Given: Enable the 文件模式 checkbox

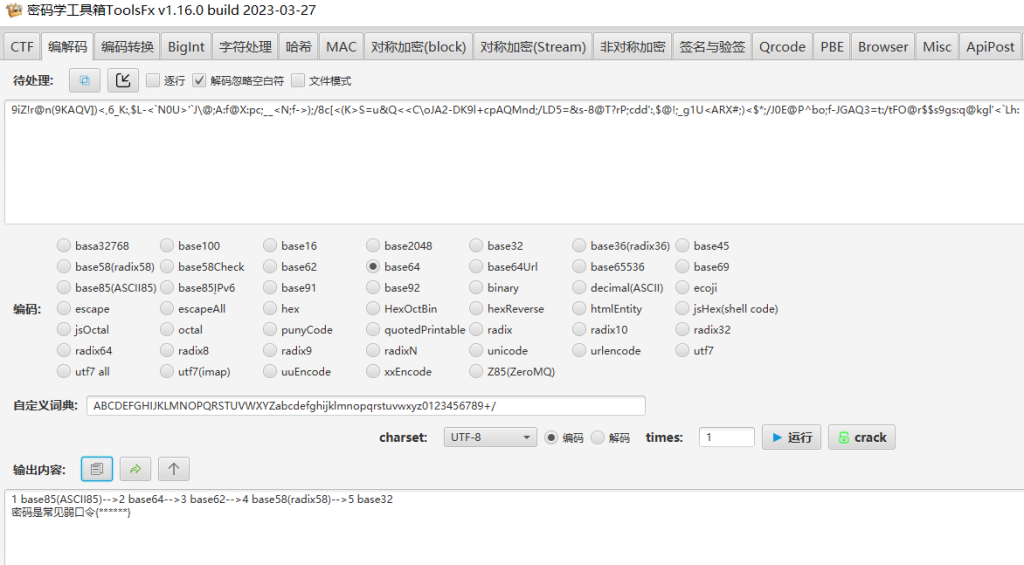Looking at the screenshot, I should click(298, 81).
